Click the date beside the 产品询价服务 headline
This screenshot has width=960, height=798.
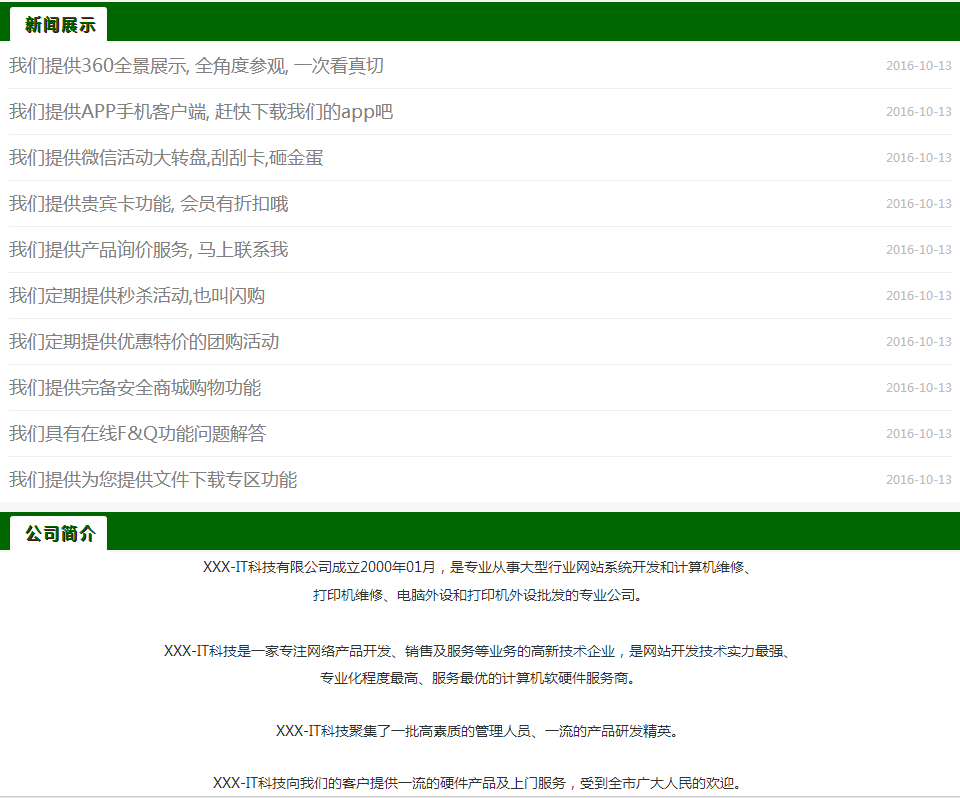pyautogui.click(x=918, y=250)
